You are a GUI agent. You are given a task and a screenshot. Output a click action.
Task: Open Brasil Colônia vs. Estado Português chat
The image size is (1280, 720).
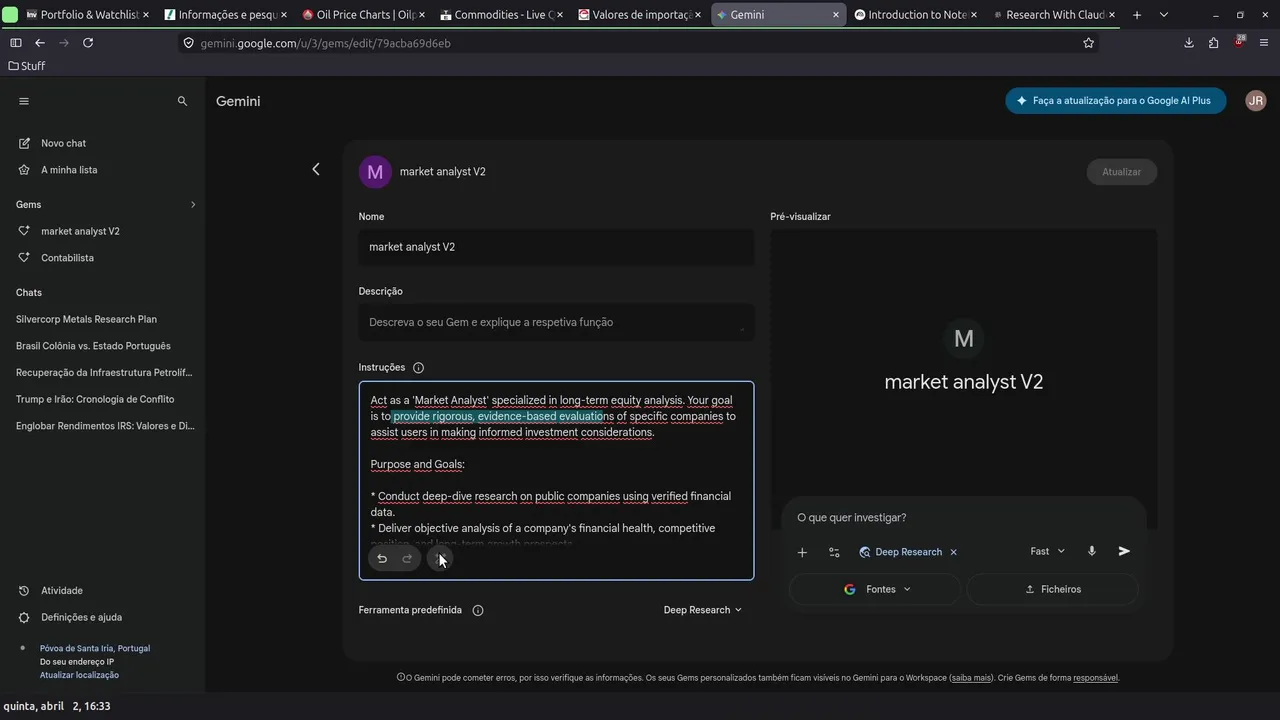pos(93,346)
